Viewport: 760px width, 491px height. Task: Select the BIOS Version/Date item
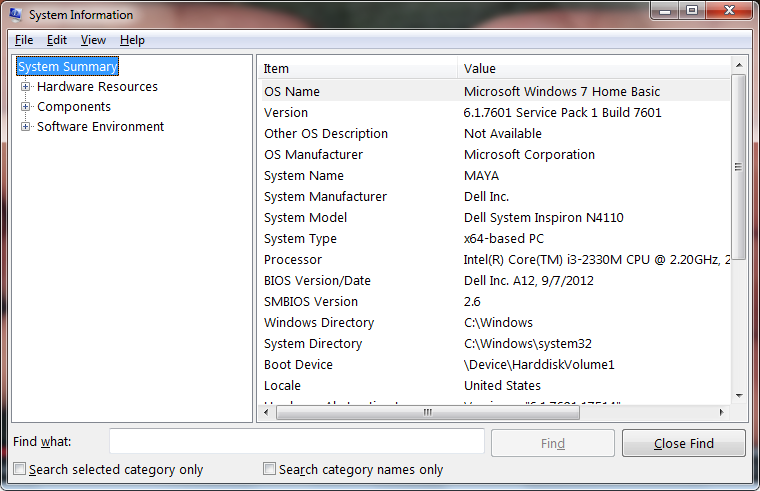point(317,281)
